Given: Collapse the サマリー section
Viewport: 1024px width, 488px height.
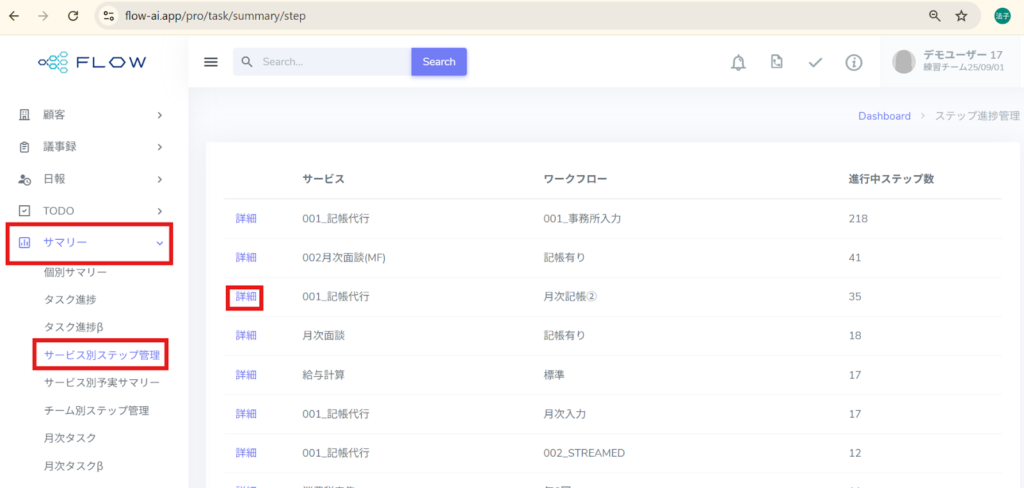Looking at the screenshot, I should pyautogui.click(x=91, y=243).
